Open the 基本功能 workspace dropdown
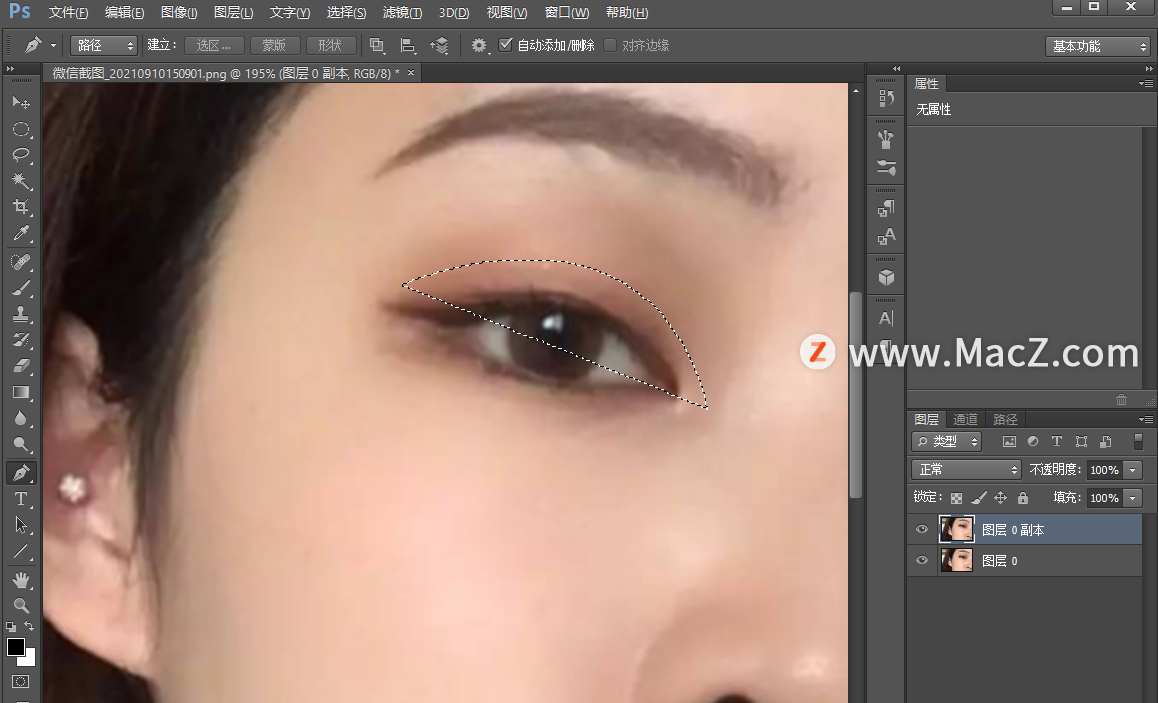 [1098, 47]
